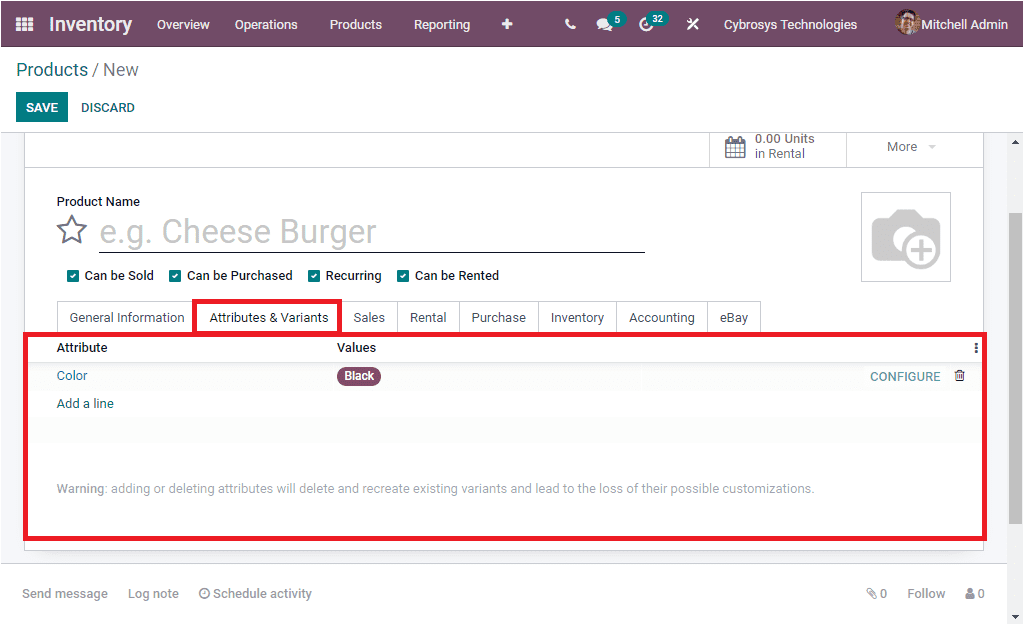1024x625 pixels.
Task: Open the apps grid menu
Action: (x=24, y=24)
